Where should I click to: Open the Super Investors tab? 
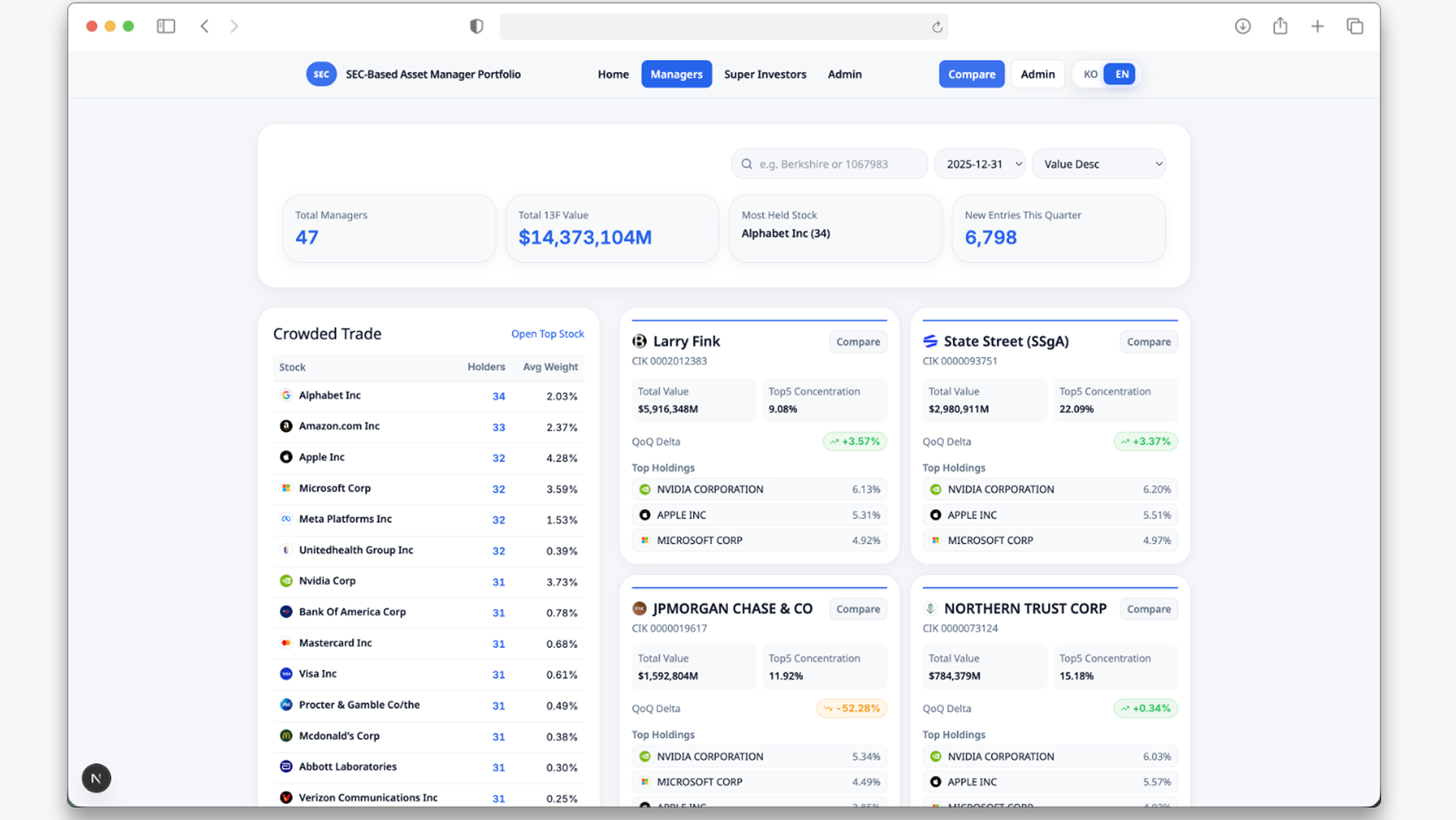[764, 74]
